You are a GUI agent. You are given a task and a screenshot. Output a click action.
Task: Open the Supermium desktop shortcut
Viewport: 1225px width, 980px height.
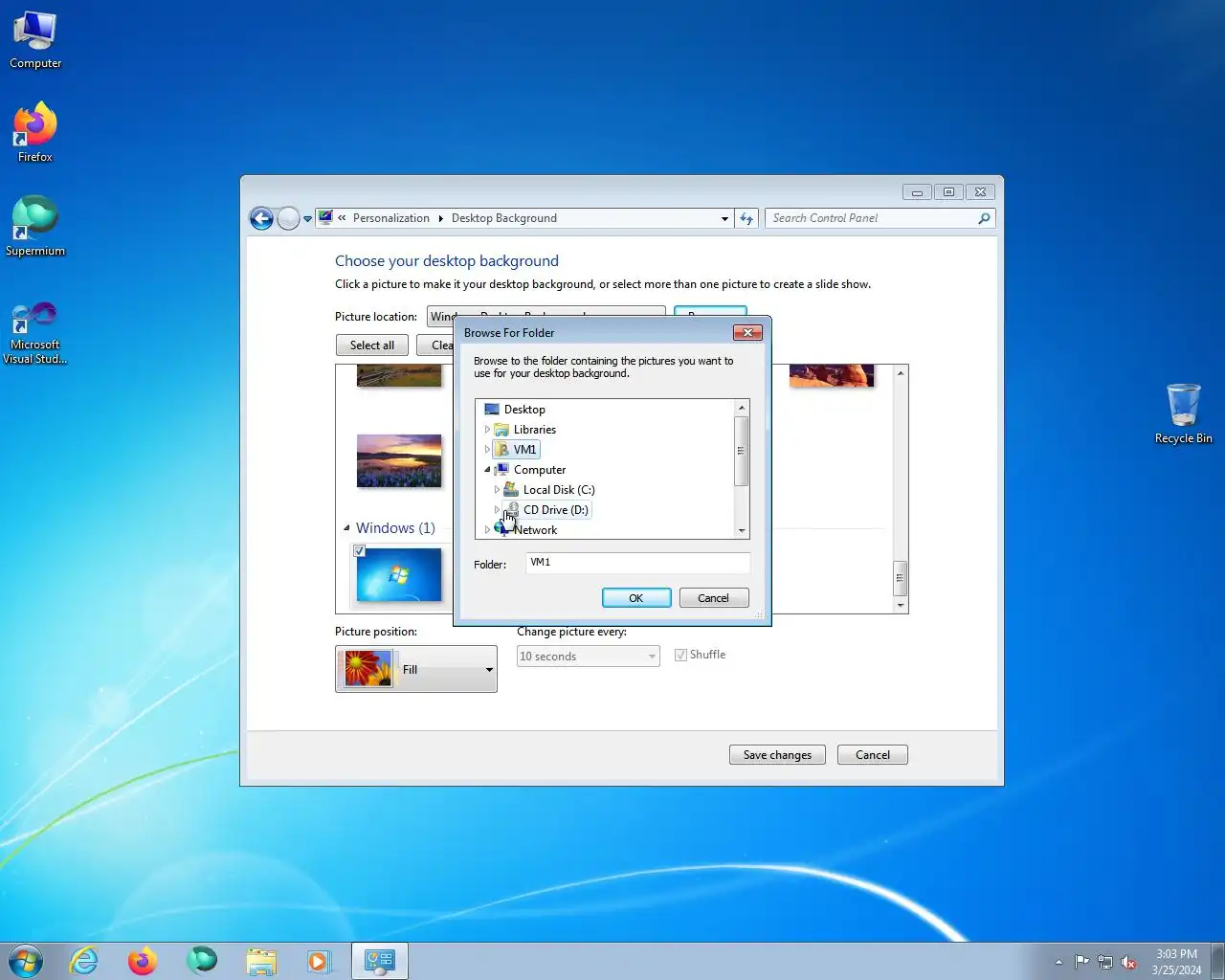tap(35, 226)
